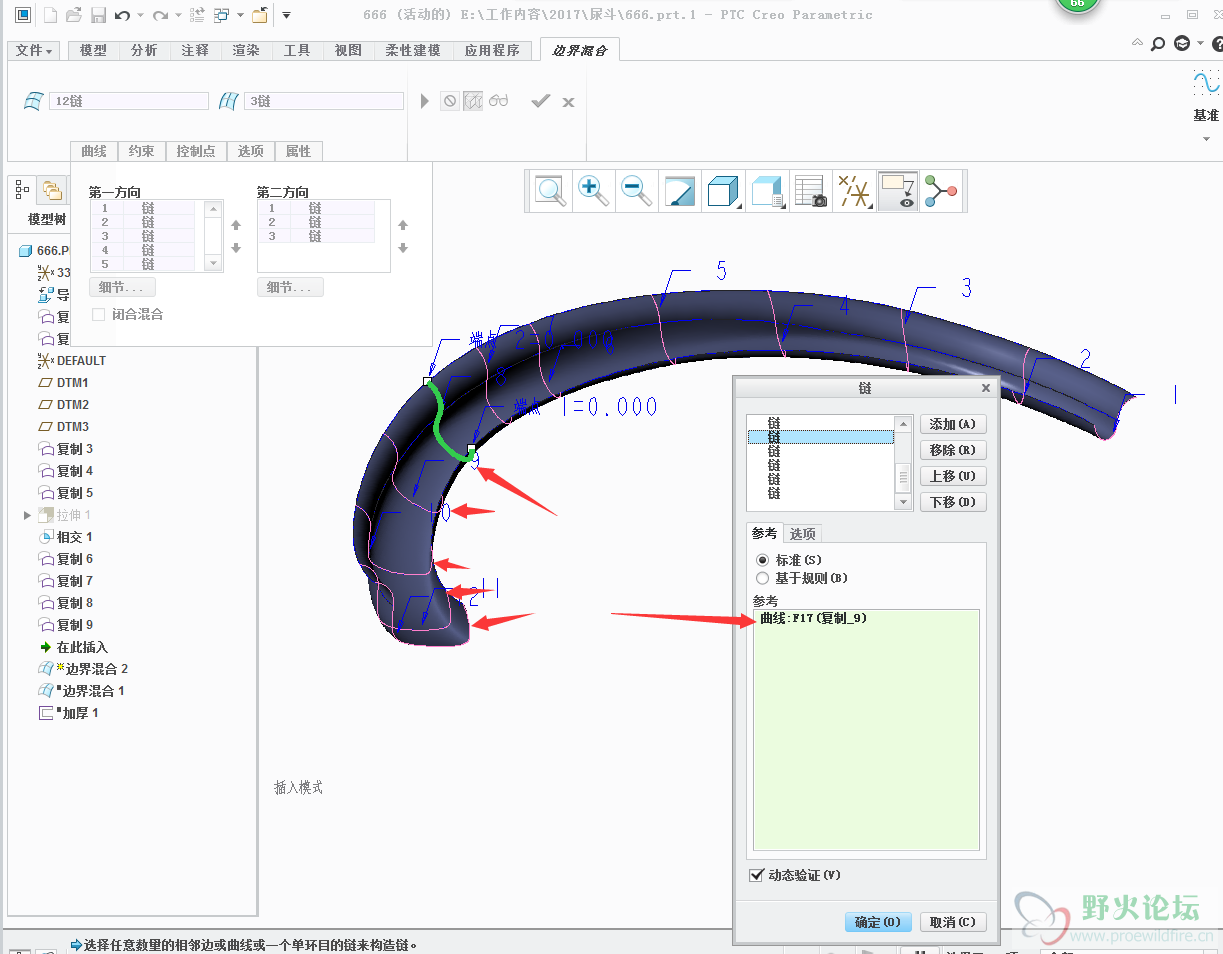Switch to 选项 tab in 链 dialog
1223x954 pixels.
point(803,534)
